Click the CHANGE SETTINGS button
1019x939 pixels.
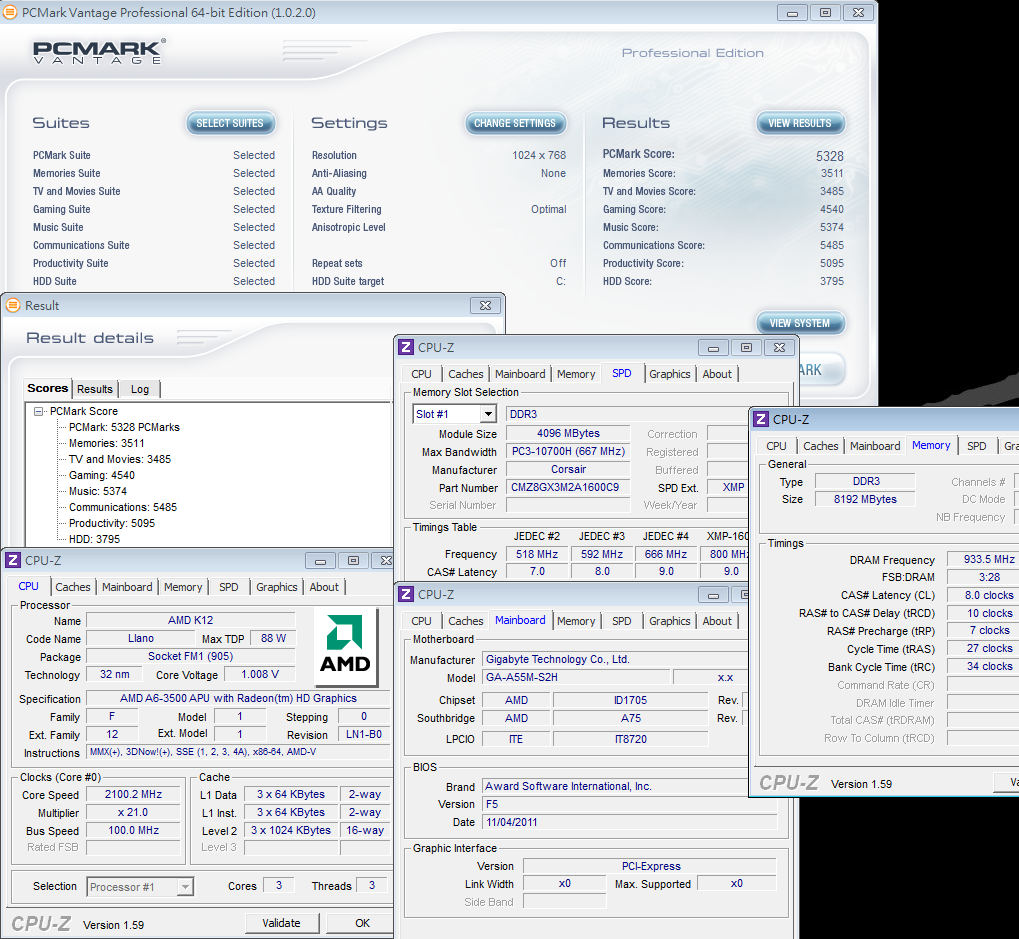pos(515,123)
